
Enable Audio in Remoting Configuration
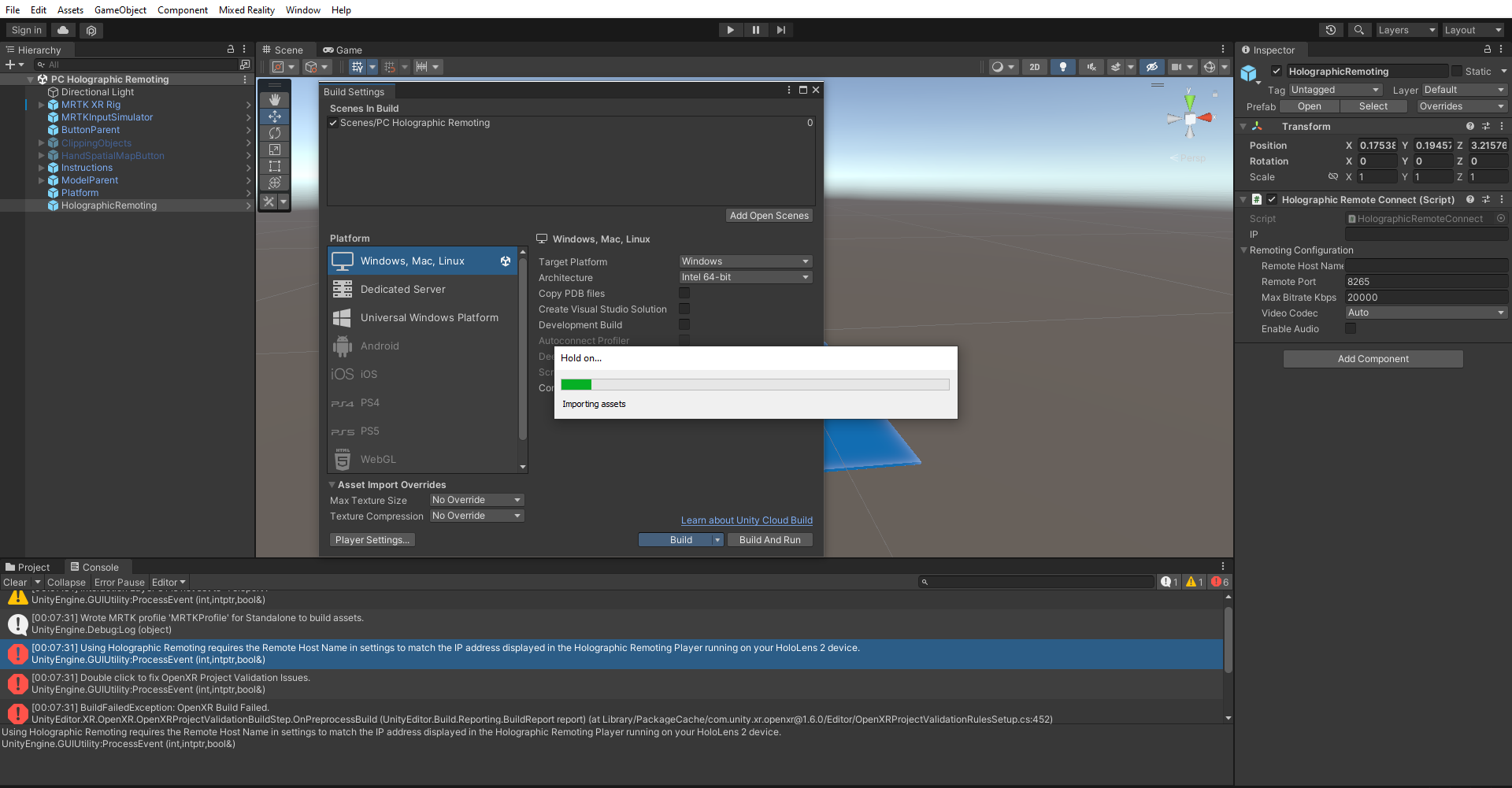click(1351, 328)
